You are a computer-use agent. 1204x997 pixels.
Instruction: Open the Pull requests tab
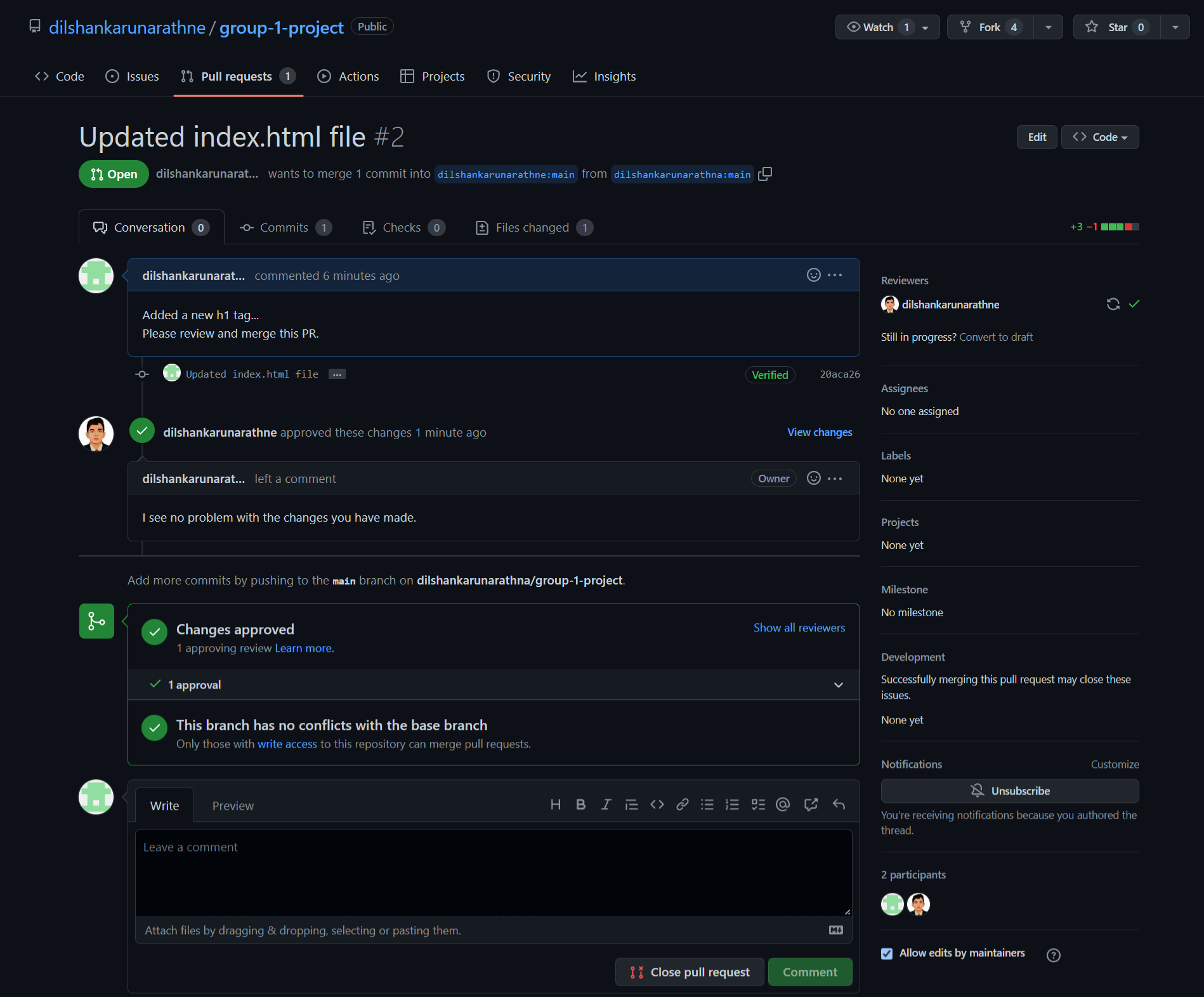(238, 76)
